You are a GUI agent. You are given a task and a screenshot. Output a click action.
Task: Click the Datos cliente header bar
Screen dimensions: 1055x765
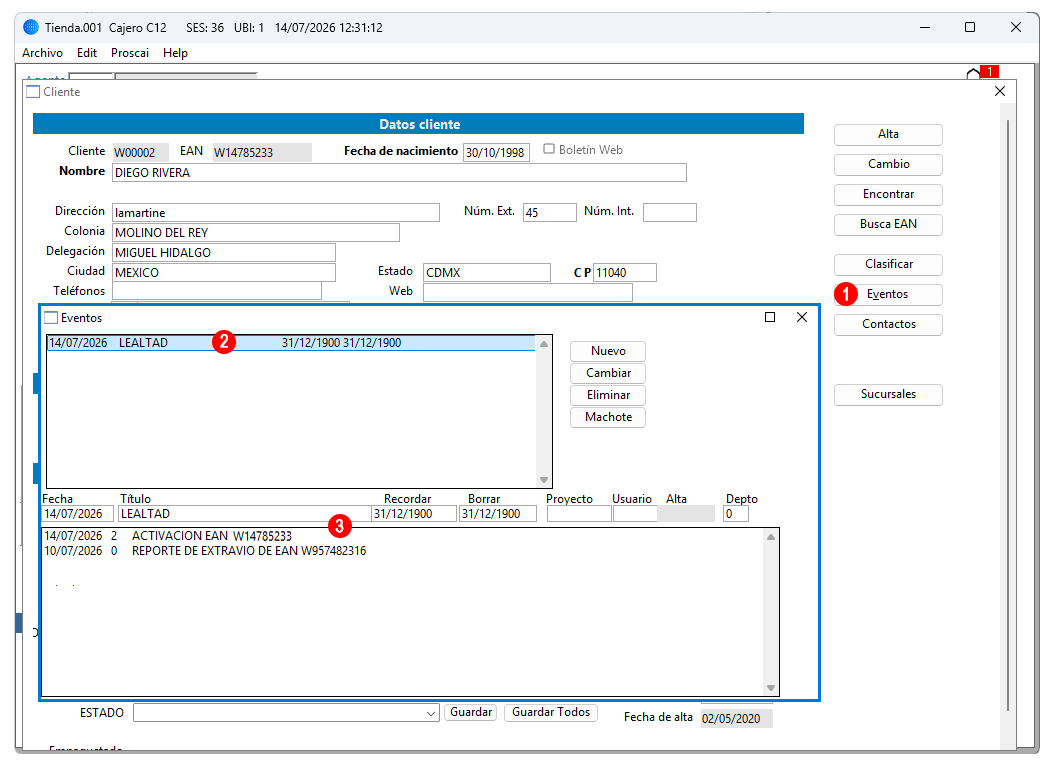(x=419, y=124)
